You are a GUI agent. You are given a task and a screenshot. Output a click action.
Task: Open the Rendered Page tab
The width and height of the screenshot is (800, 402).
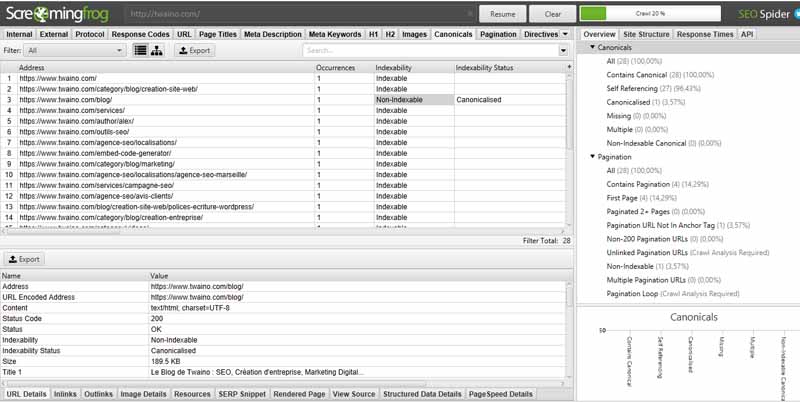[299, 394]
